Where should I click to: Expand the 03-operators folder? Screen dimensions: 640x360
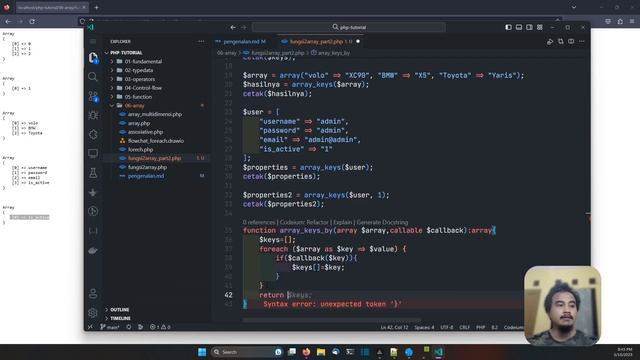pyautogui.click(x=140, y=79)
